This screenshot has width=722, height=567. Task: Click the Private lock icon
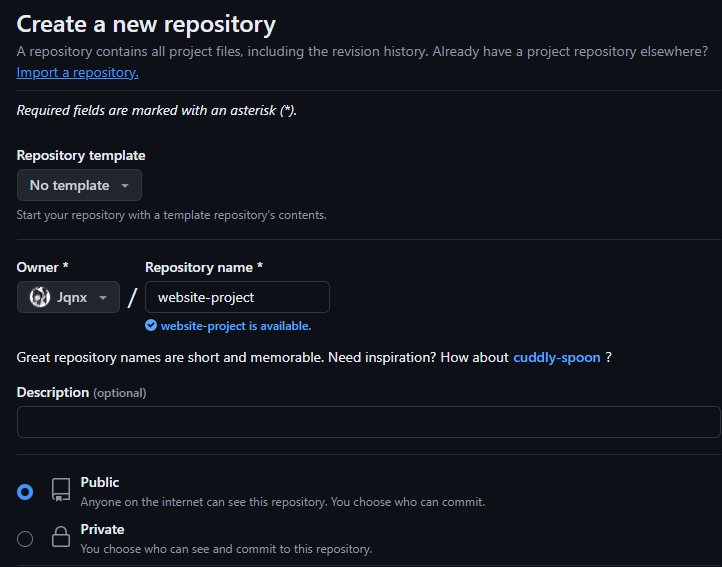point(61,537)
